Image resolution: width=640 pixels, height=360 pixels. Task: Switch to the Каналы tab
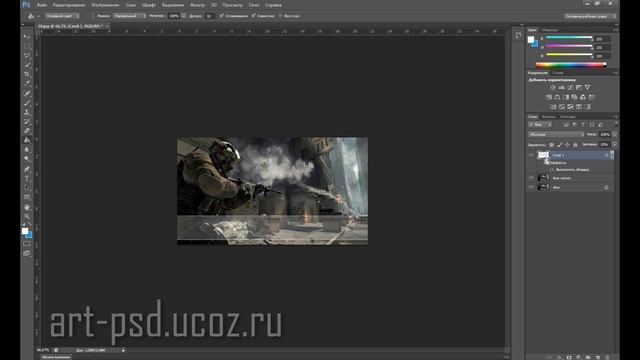click(549, 117)
